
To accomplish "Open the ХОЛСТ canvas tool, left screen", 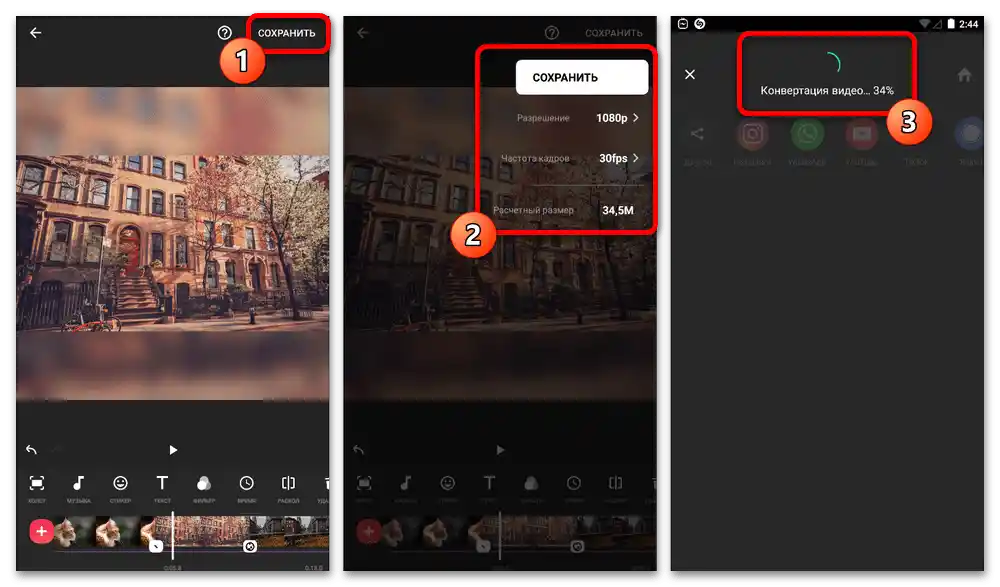I will point(37,489).
